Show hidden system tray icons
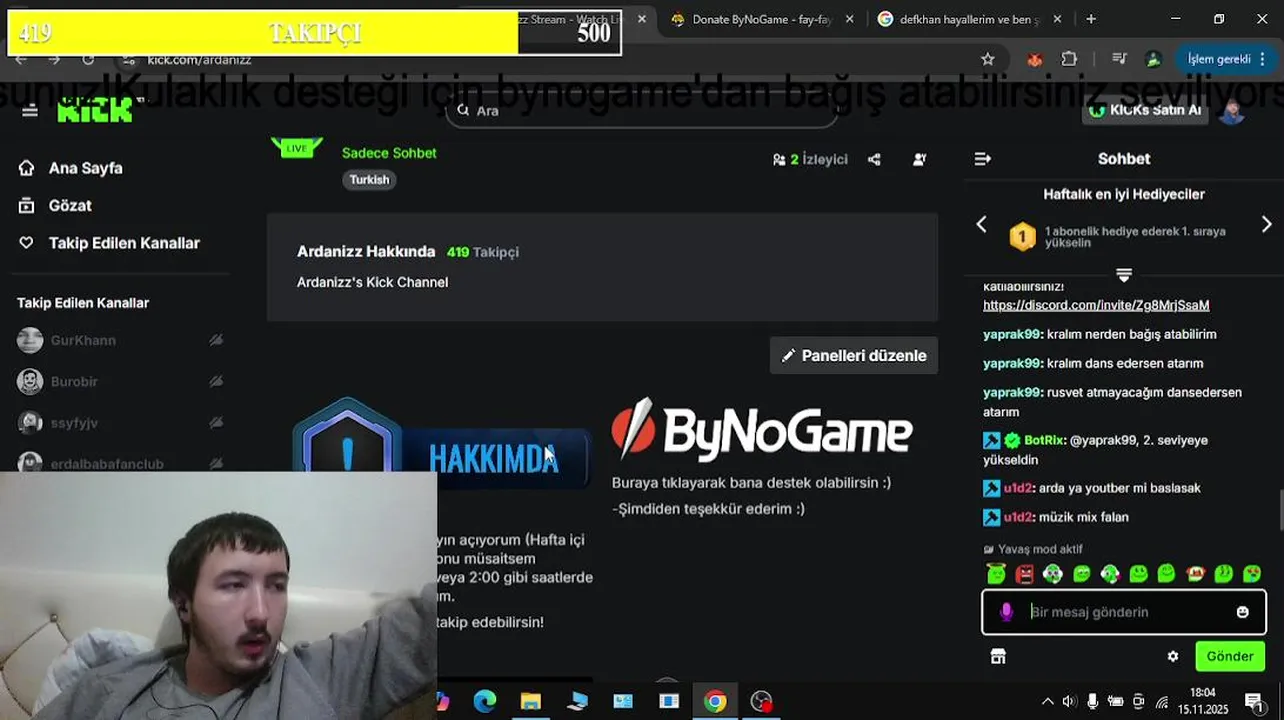Image resolution: width=1284 pixels, height=720 pixels. pos(1047,702)
